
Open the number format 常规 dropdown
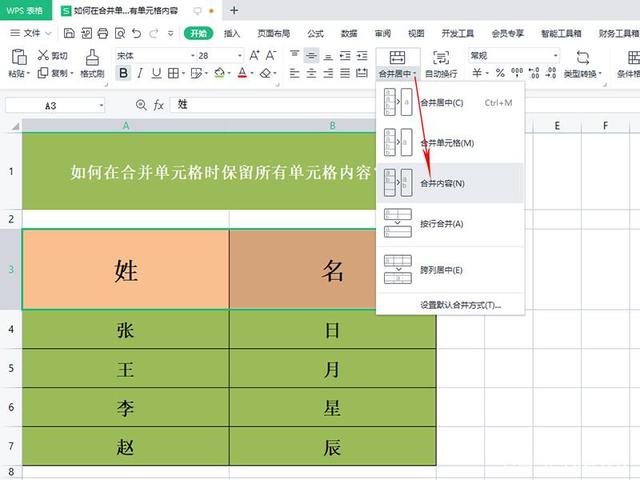[556, 56]
